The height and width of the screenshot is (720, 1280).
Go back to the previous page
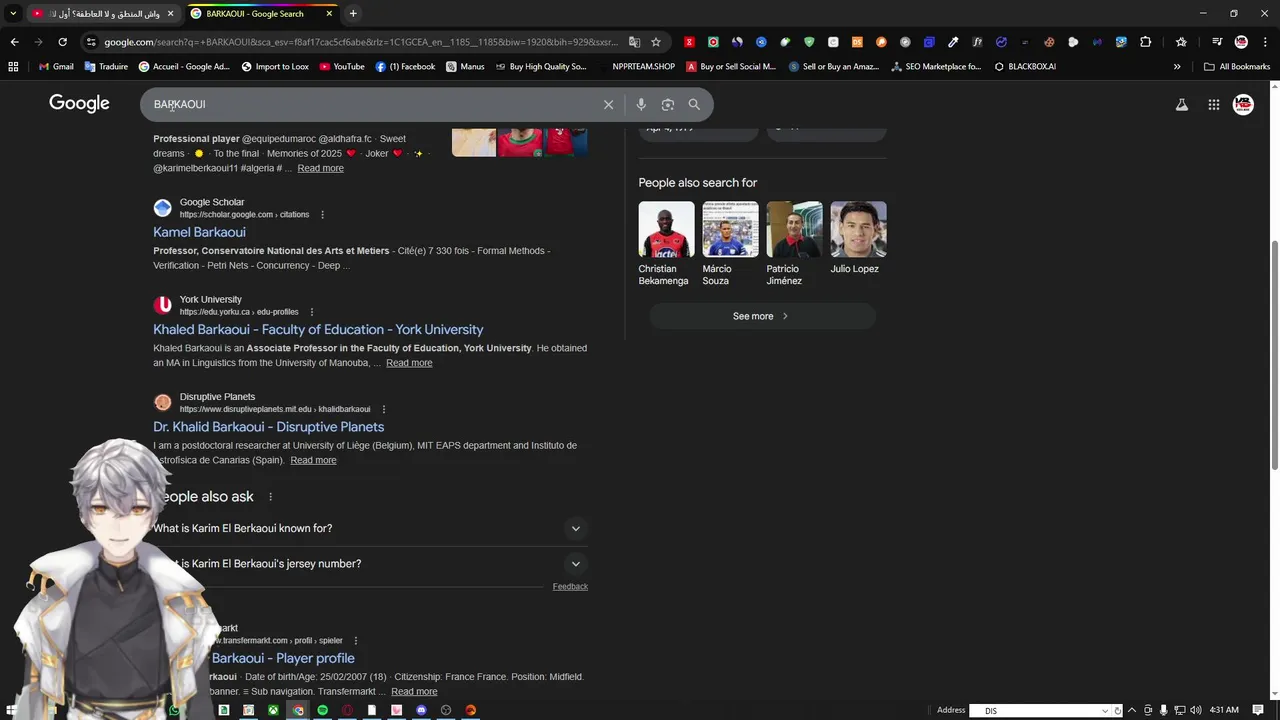[x=14, y=42]
